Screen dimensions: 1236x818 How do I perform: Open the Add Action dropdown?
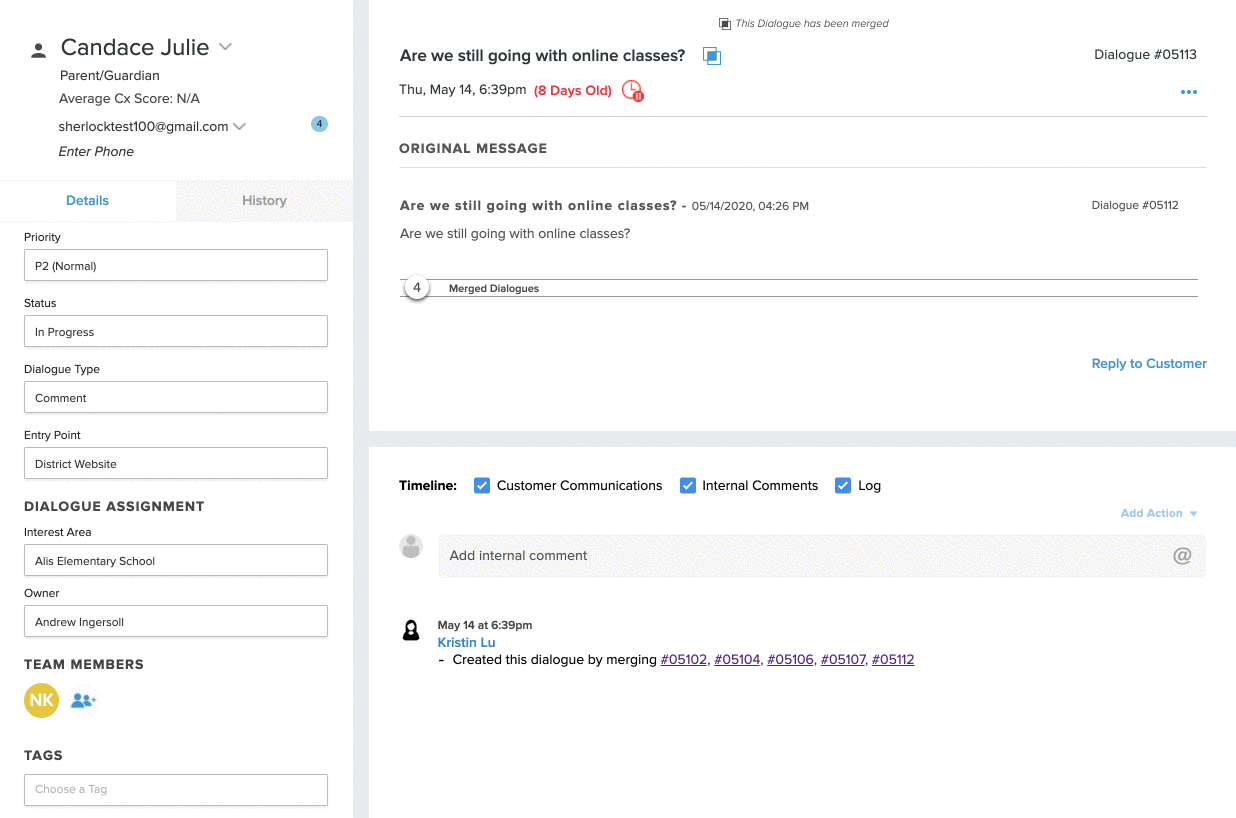[1158, 513]
